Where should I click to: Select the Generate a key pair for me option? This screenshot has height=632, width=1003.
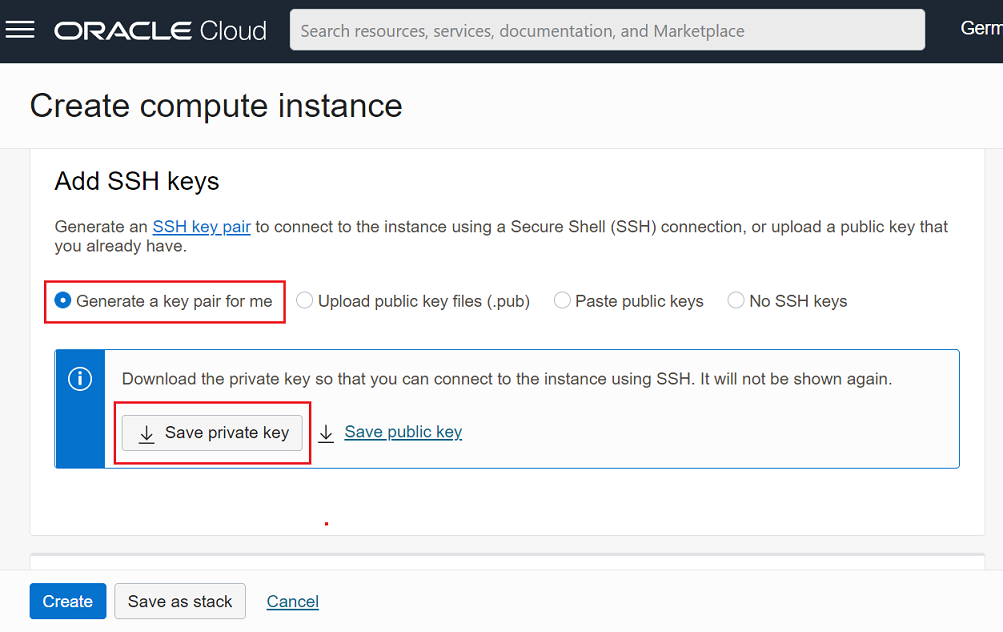62,300
